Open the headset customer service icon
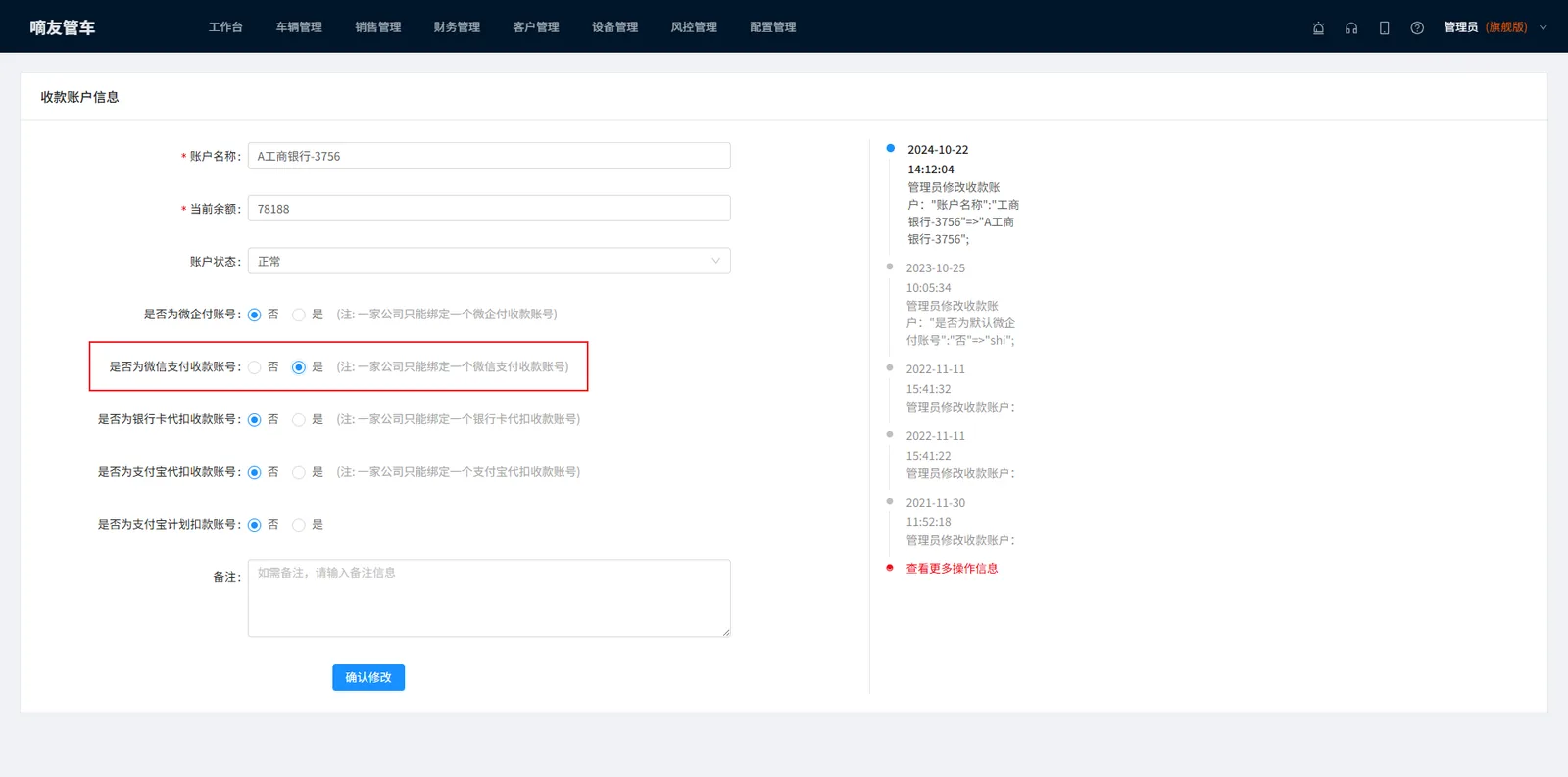Image resolution: width=1568 pixels, height=777 pixels. click(1351, 27)
